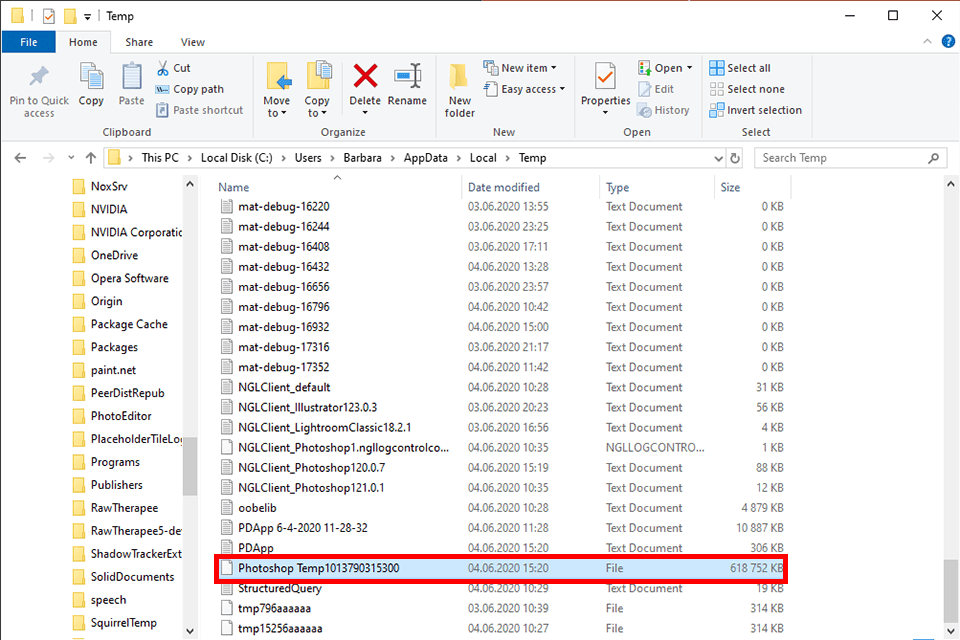Switch to the View ribbon tab

(192, 42)
